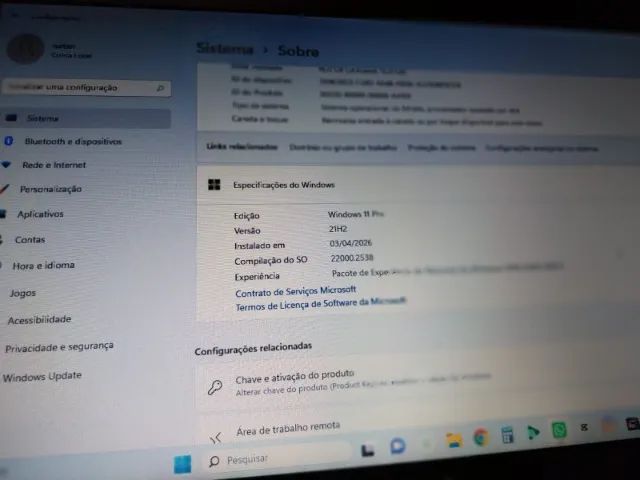Click the settings search input field
Image resolution: width=640 pixels, height=480 pixels.
coord(86,88)
